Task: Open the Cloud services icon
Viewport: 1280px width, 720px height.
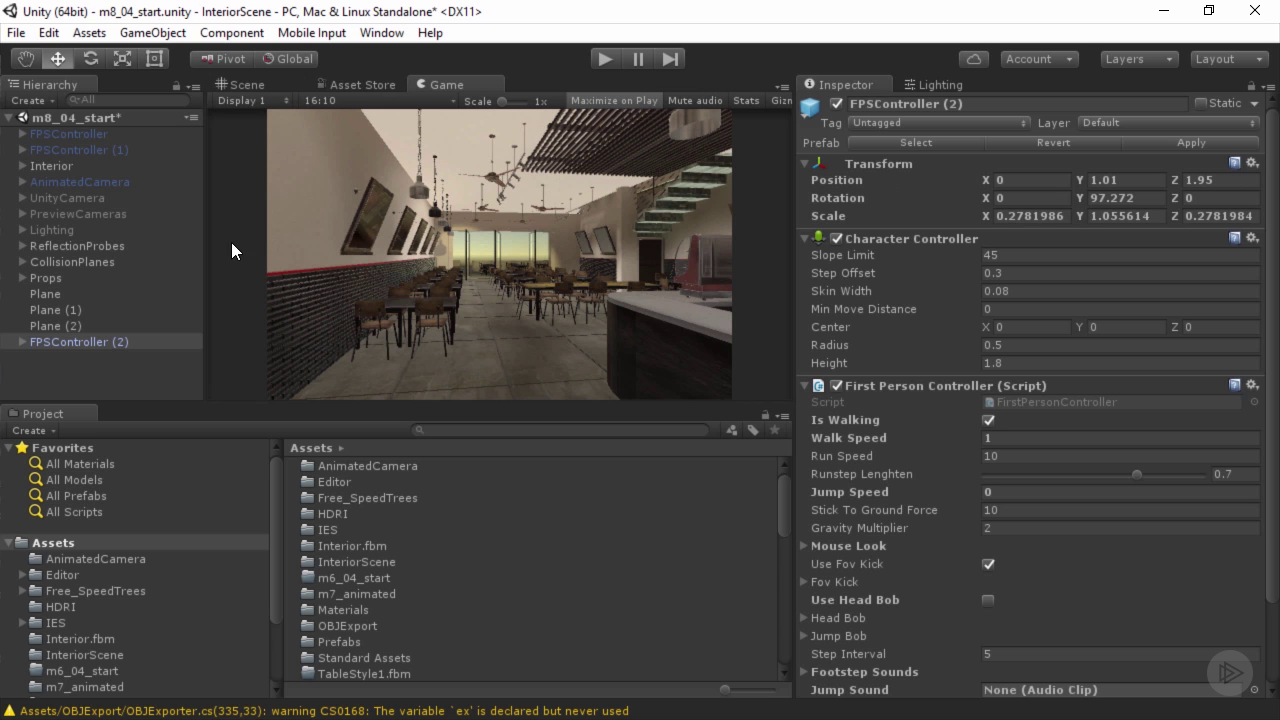Action: (973, 59)
